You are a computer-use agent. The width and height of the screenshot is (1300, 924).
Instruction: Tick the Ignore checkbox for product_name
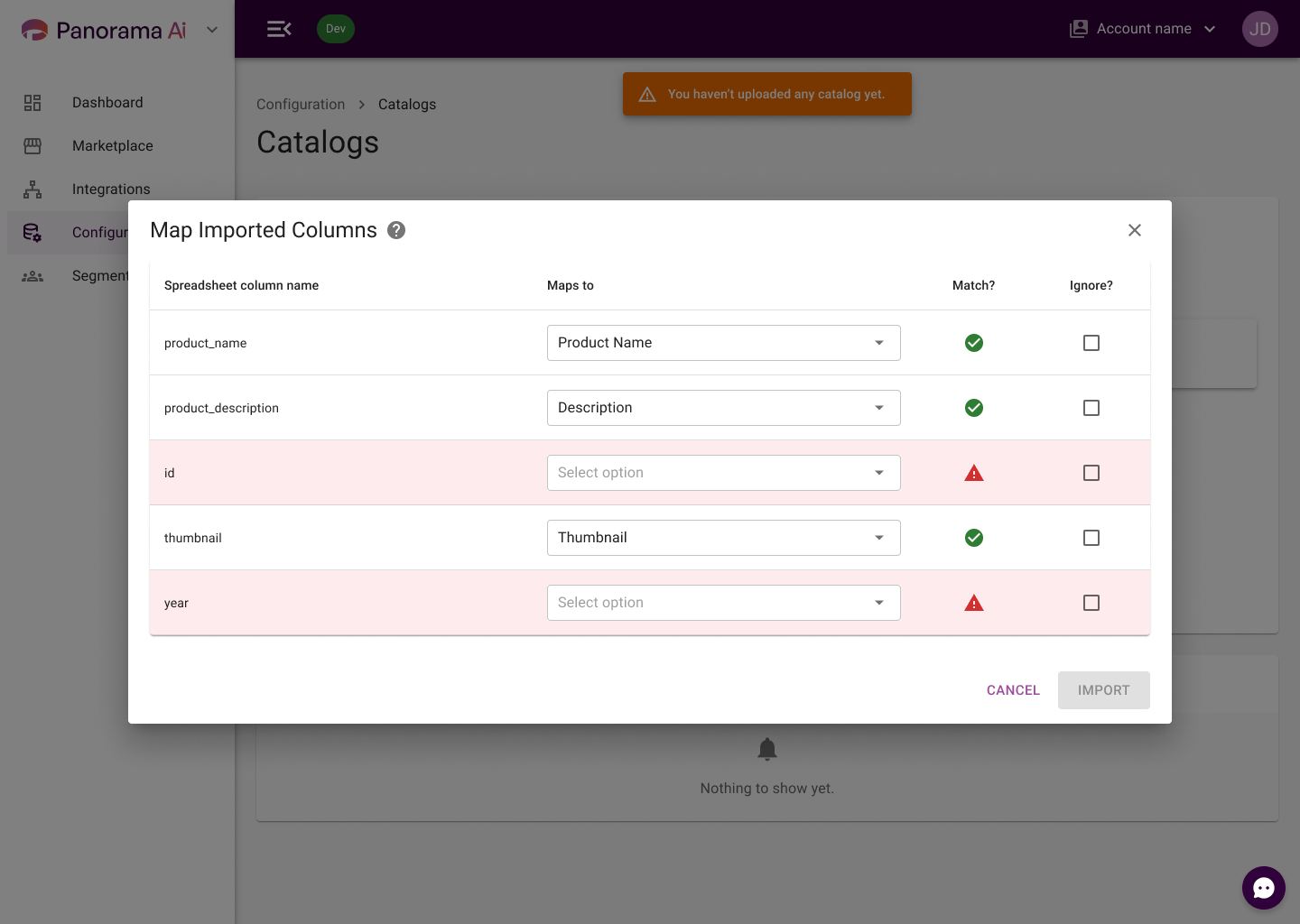[x=1091, y=343]
